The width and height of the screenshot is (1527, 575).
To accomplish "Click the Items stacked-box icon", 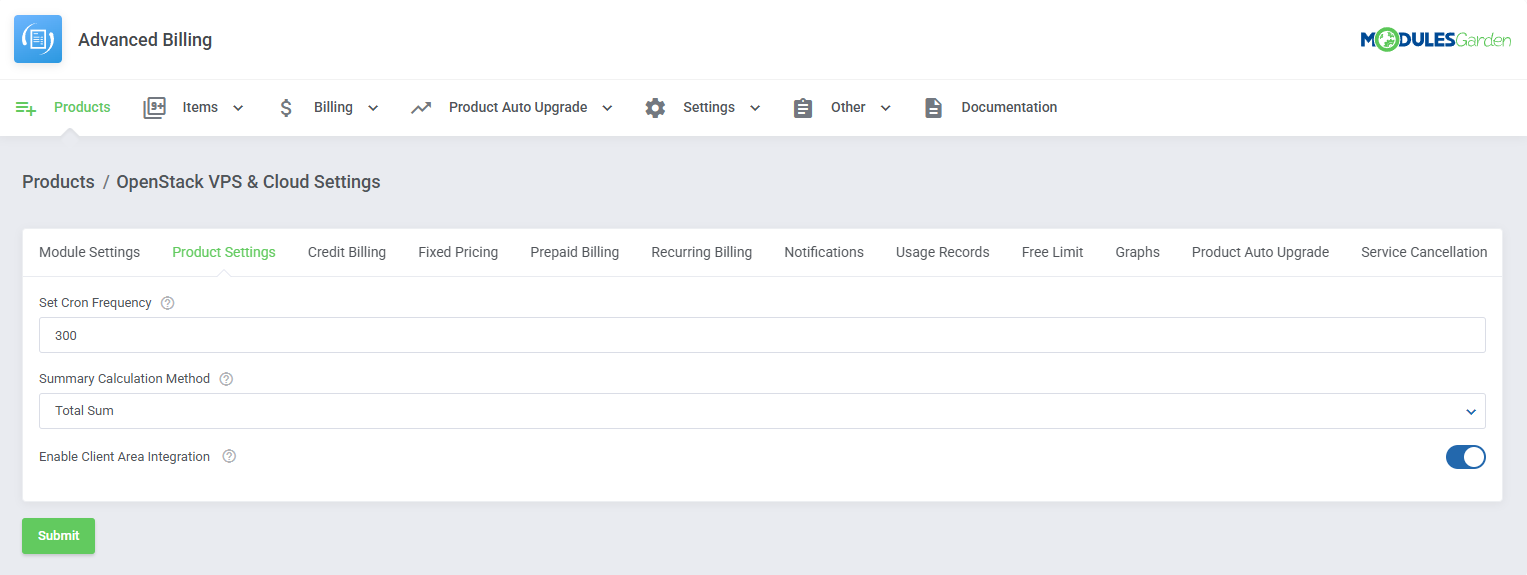I will point(154,108).
